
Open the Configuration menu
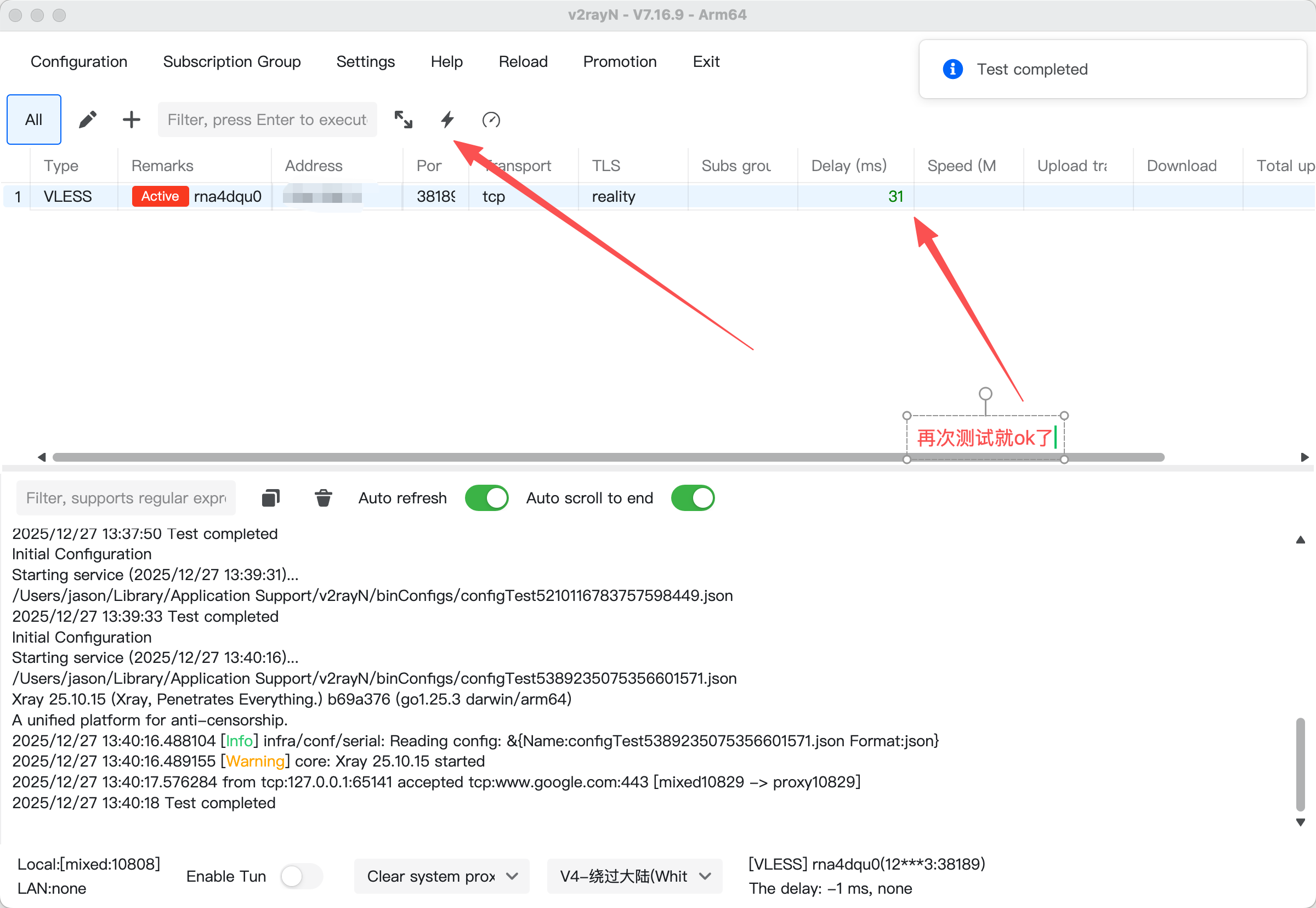79,61
